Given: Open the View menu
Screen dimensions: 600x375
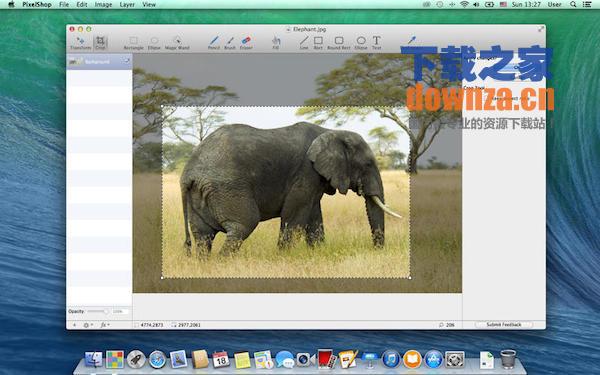Looking at the screenshot, I should click(149, 5).
